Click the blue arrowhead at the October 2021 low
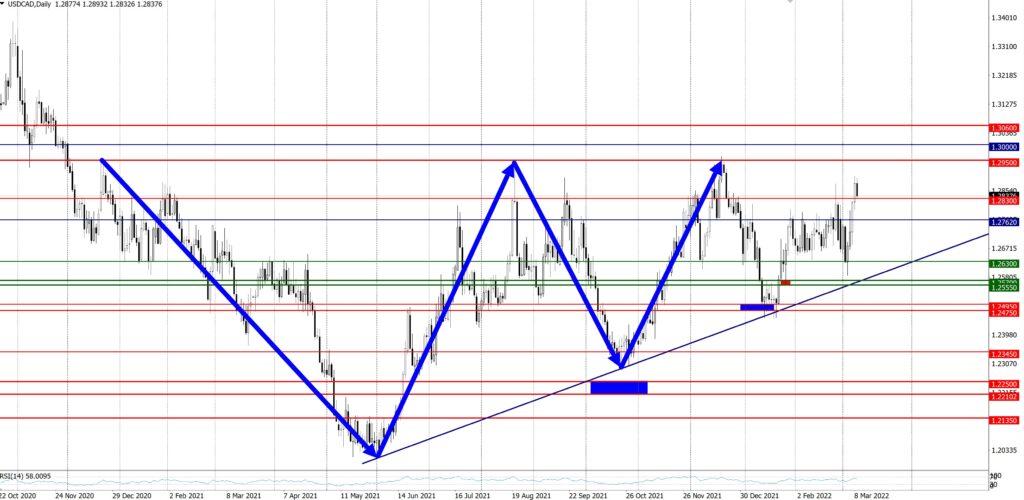The image size is (1024, 500). click(620, 364)
